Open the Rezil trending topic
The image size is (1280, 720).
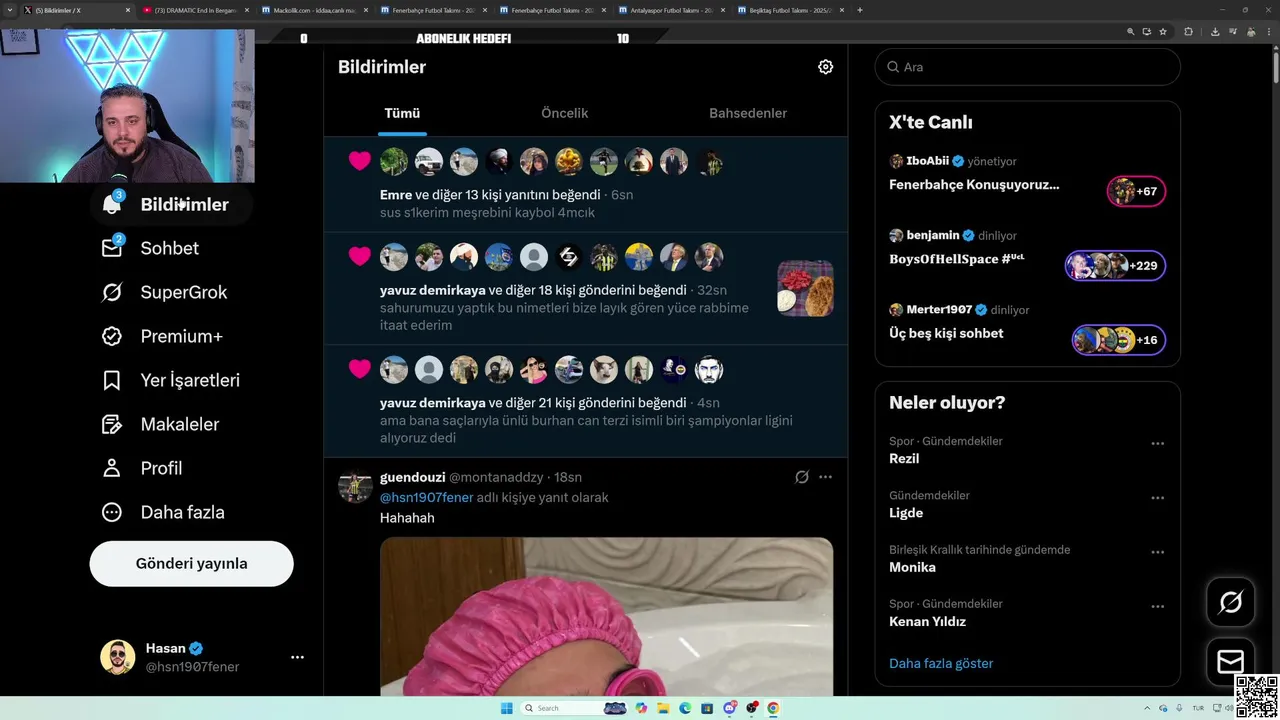[x=904, y=459]
